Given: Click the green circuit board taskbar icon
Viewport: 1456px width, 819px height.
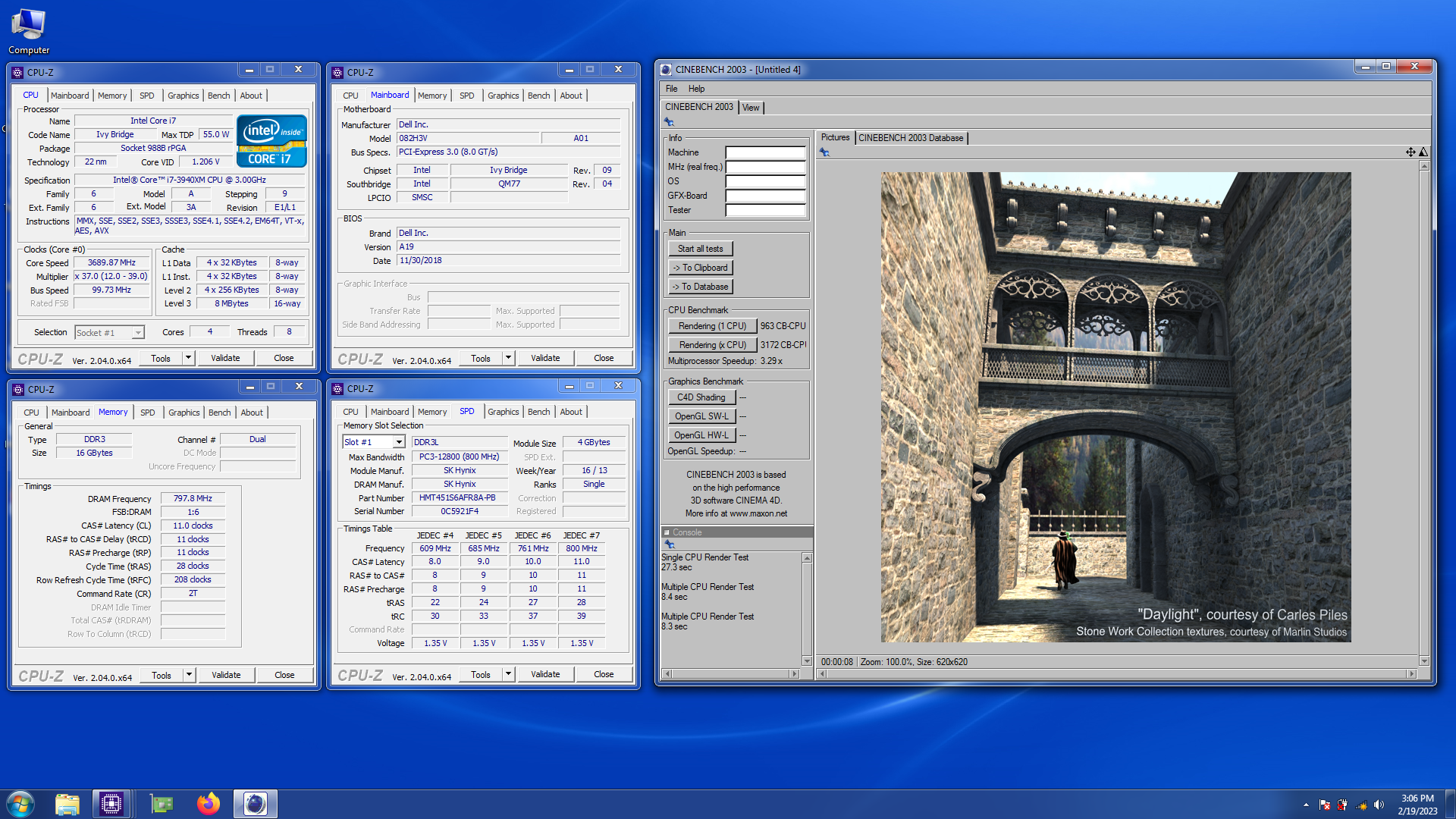Looking at the screenshot, I should [x=162, y=804].
